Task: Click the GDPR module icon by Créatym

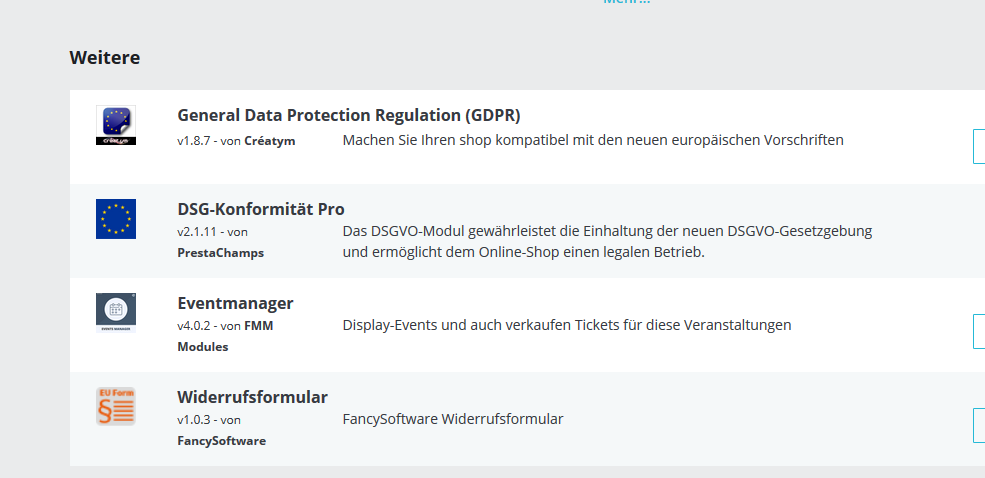Action: click(x=116, y=126)
